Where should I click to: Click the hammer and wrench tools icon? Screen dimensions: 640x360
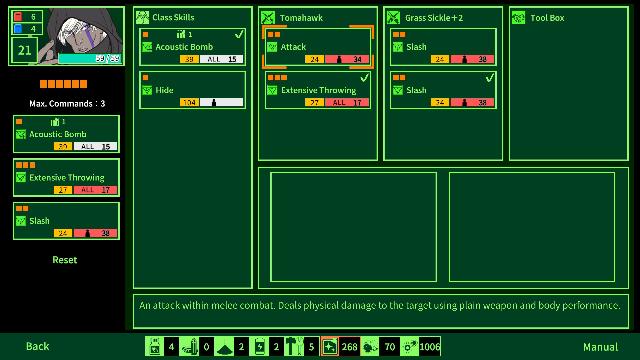click(x=294, y=347)
